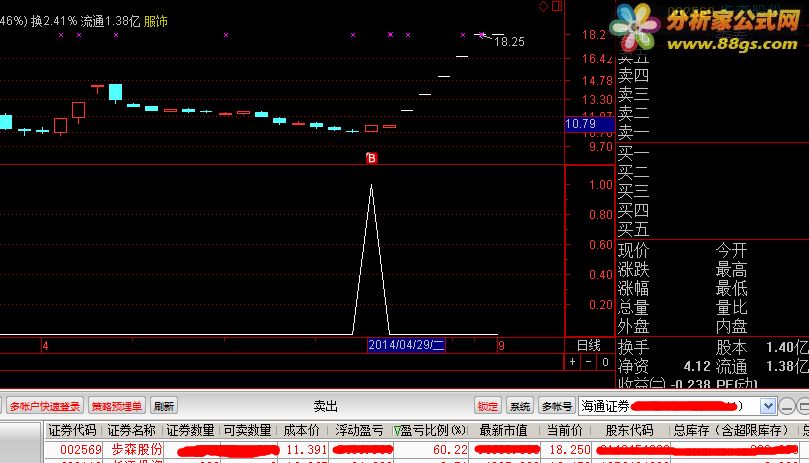Click the red B buy signal marker
The image size is (809, 463).
tap(371, 158)
